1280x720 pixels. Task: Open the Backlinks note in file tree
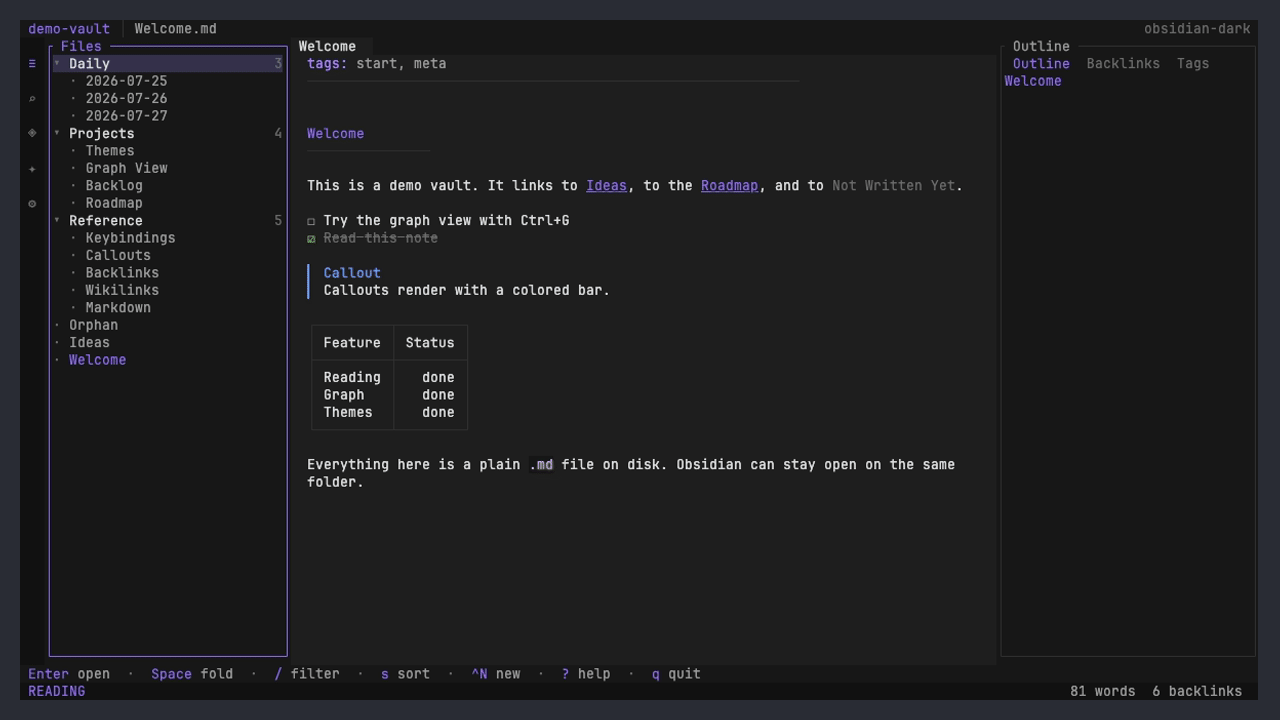click(122, 273)
